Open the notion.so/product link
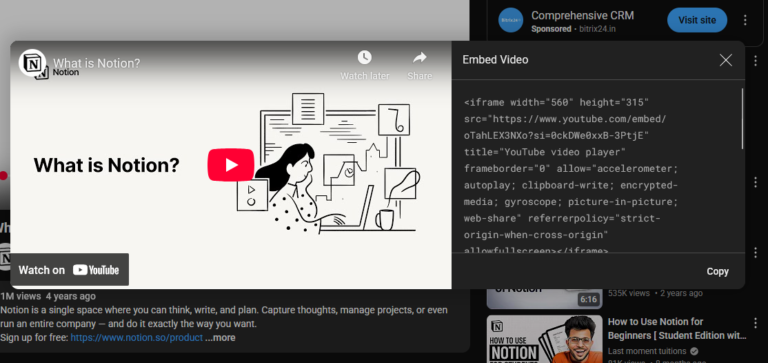The height and width of the screenshot is (363, 768). coord(137,338)
